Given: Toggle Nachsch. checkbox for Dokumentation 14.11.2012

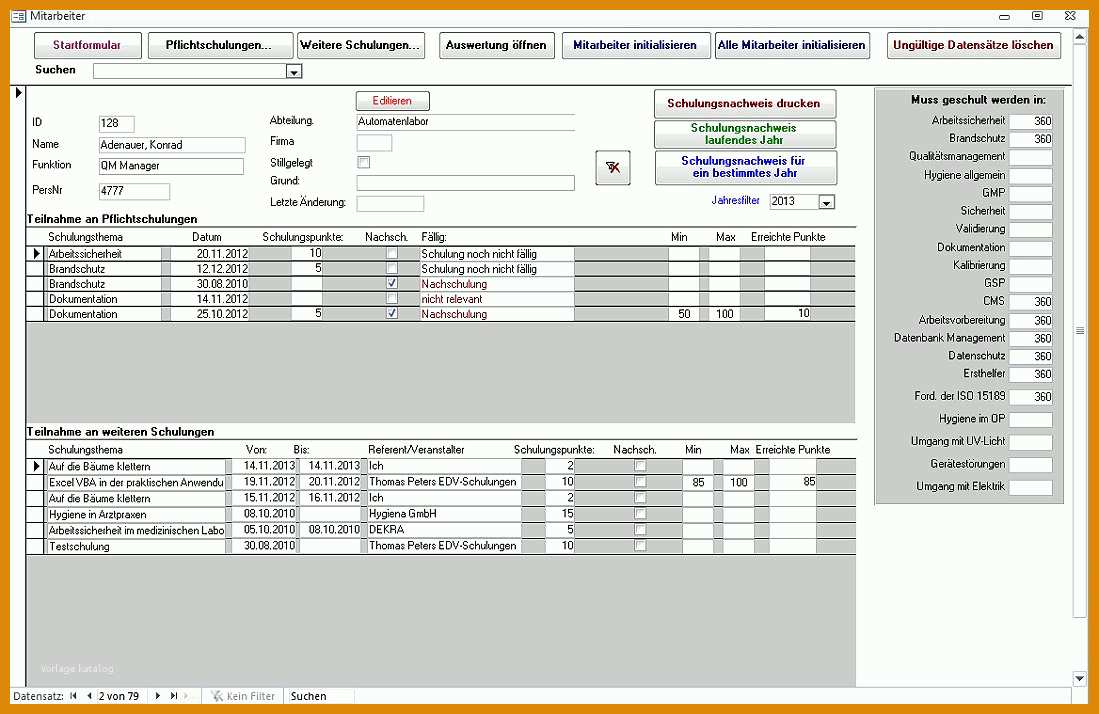Looking at the screenshot, I should coord(392,298).
